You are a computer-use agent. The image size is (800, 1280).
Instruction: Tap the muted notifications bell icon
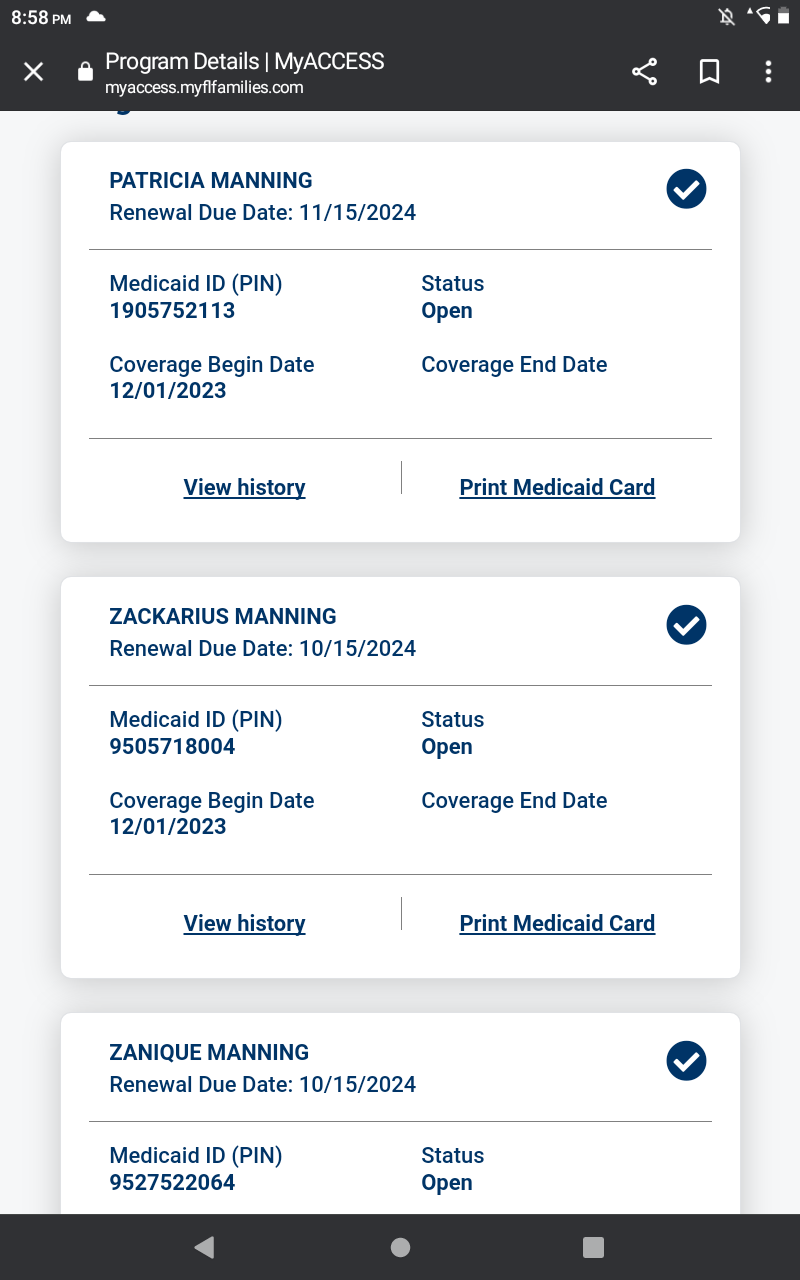click(727, 17)
